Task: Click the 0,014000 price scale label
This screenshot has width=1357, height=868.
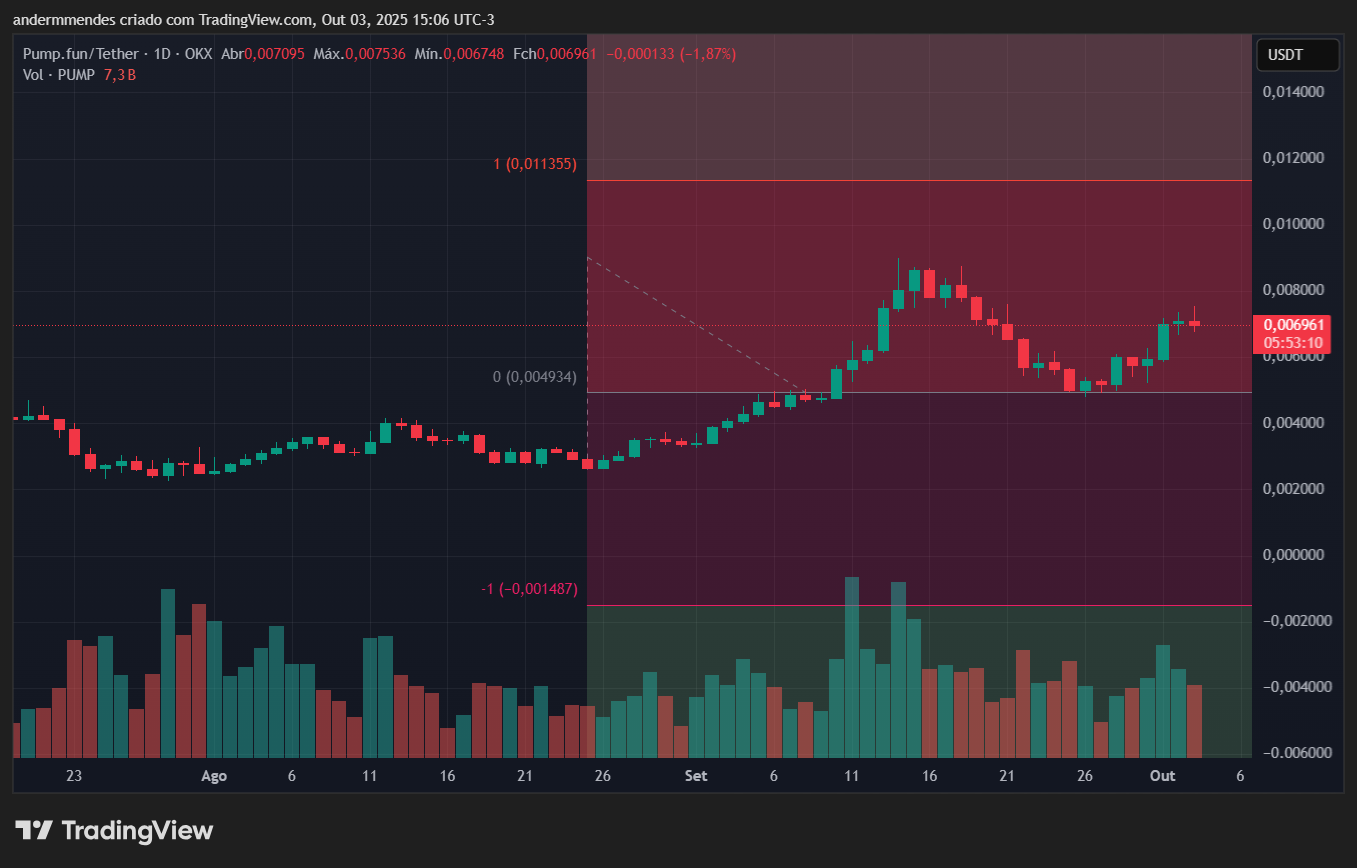Action: (x=1294, y=92)
